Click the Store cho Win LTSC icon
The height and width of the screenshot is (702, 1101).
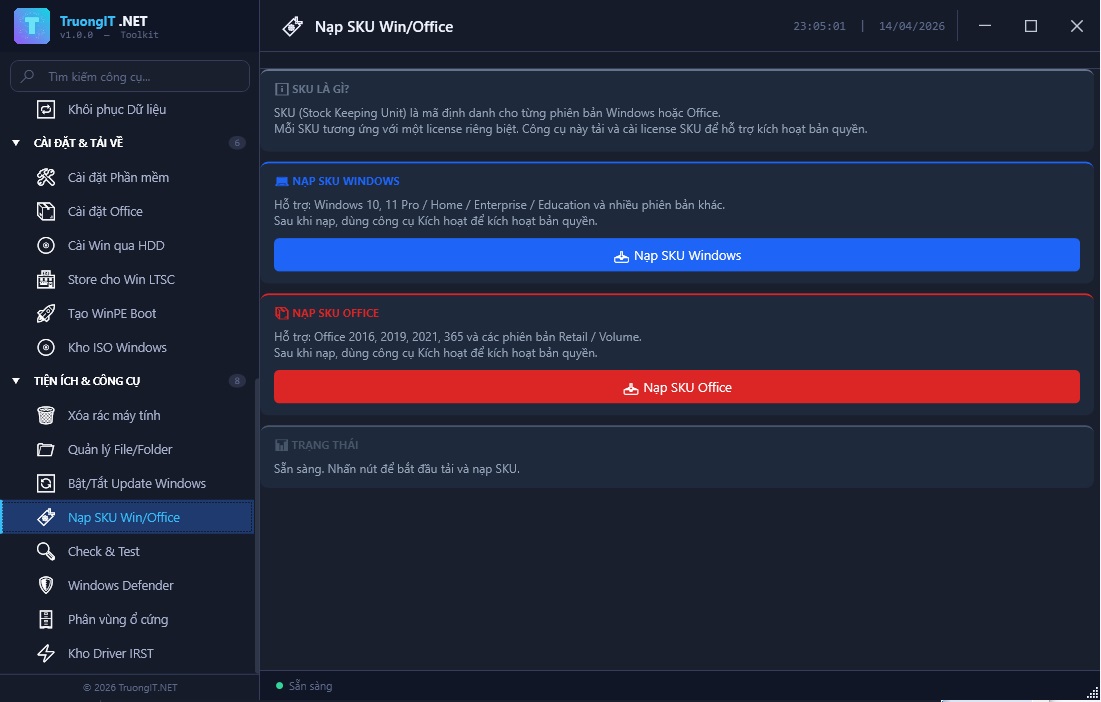[46, 280]
